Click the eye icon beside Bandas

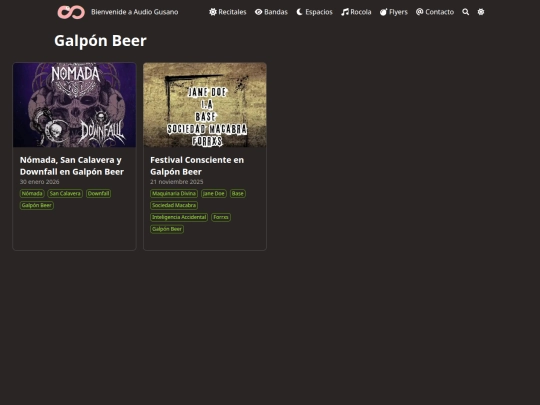tap(259, 12)
